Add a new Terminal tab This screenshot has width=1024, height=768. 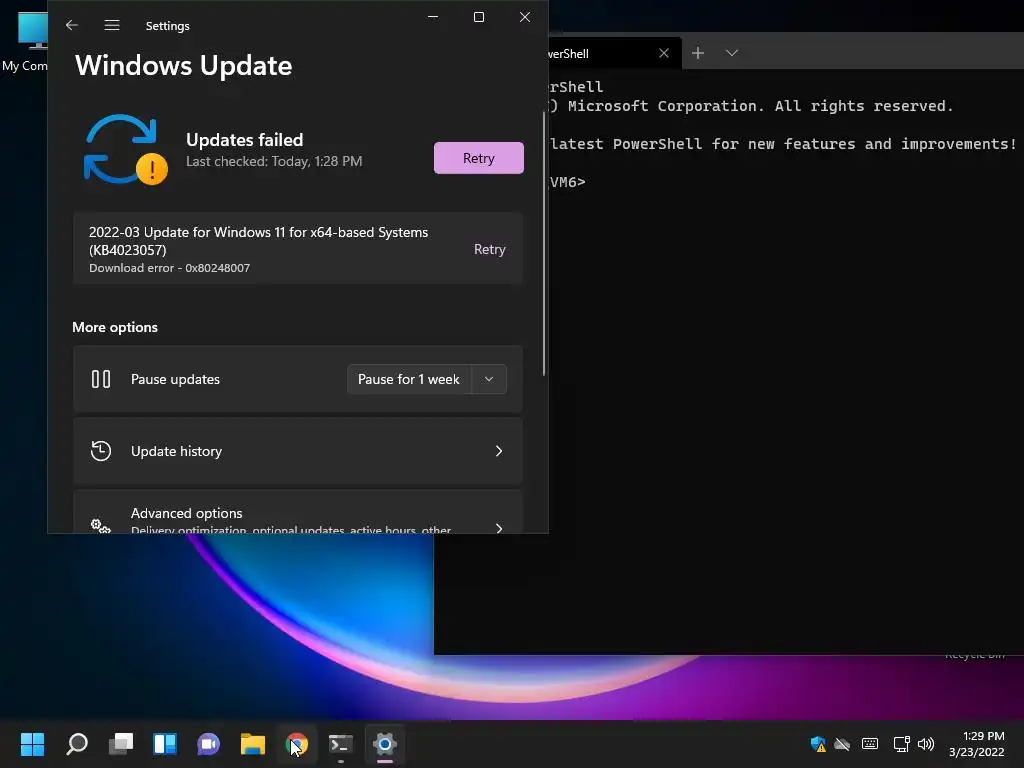[697, 53]
